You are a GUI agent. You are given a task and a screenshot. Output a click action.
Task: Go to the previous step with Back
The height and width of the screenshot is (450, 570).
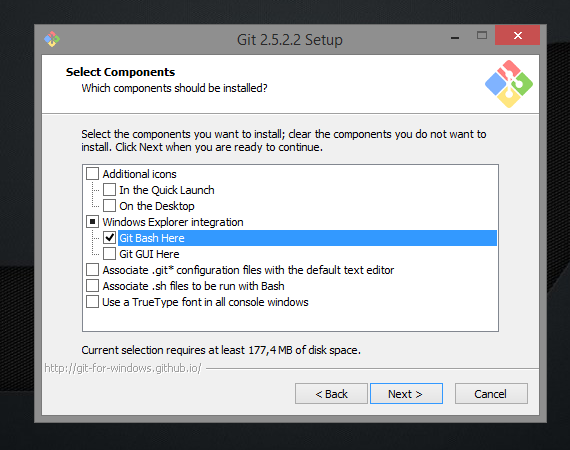[331, 394]
